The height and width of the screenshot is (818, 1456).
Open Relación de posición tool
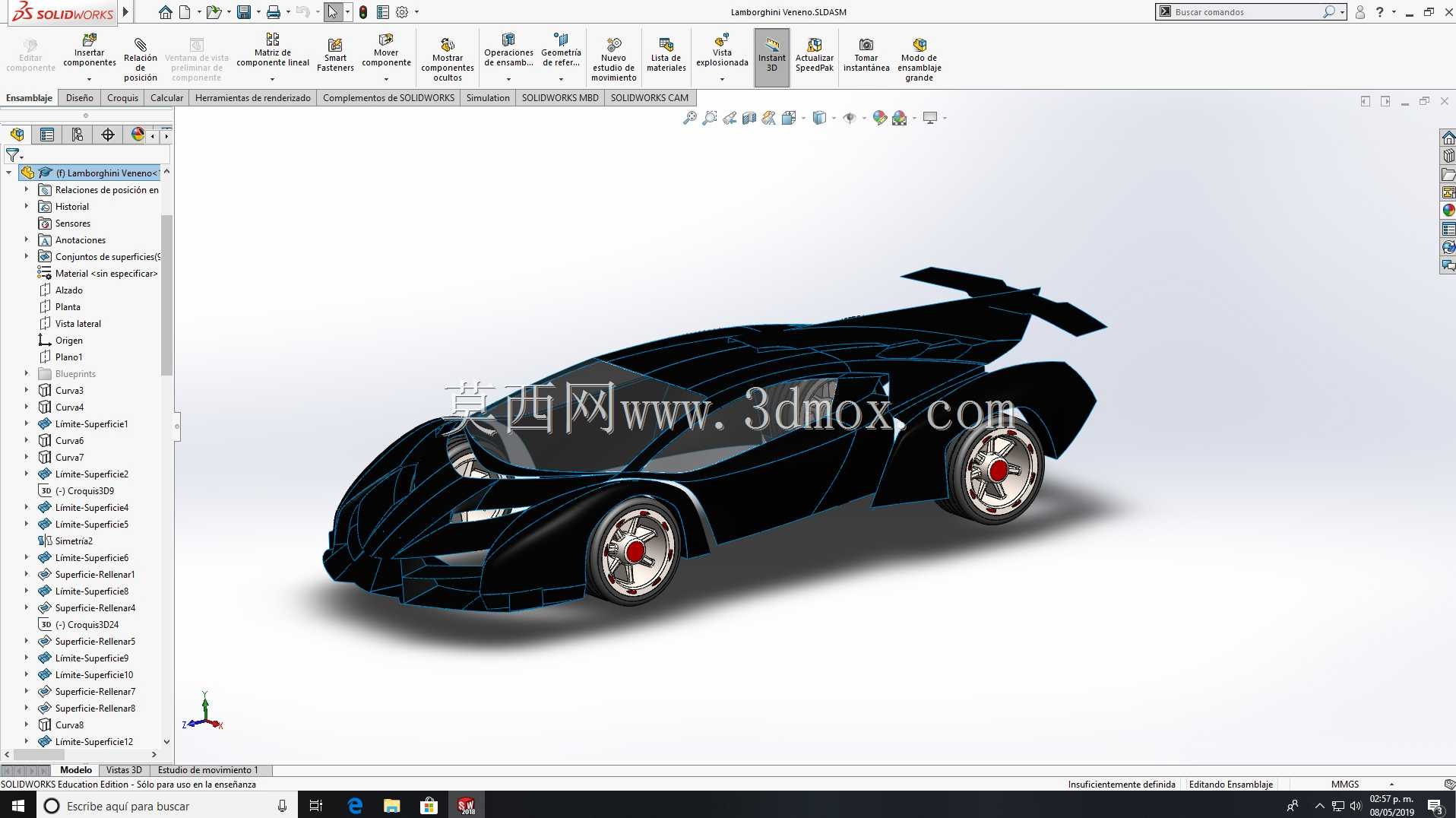[141, 58]
